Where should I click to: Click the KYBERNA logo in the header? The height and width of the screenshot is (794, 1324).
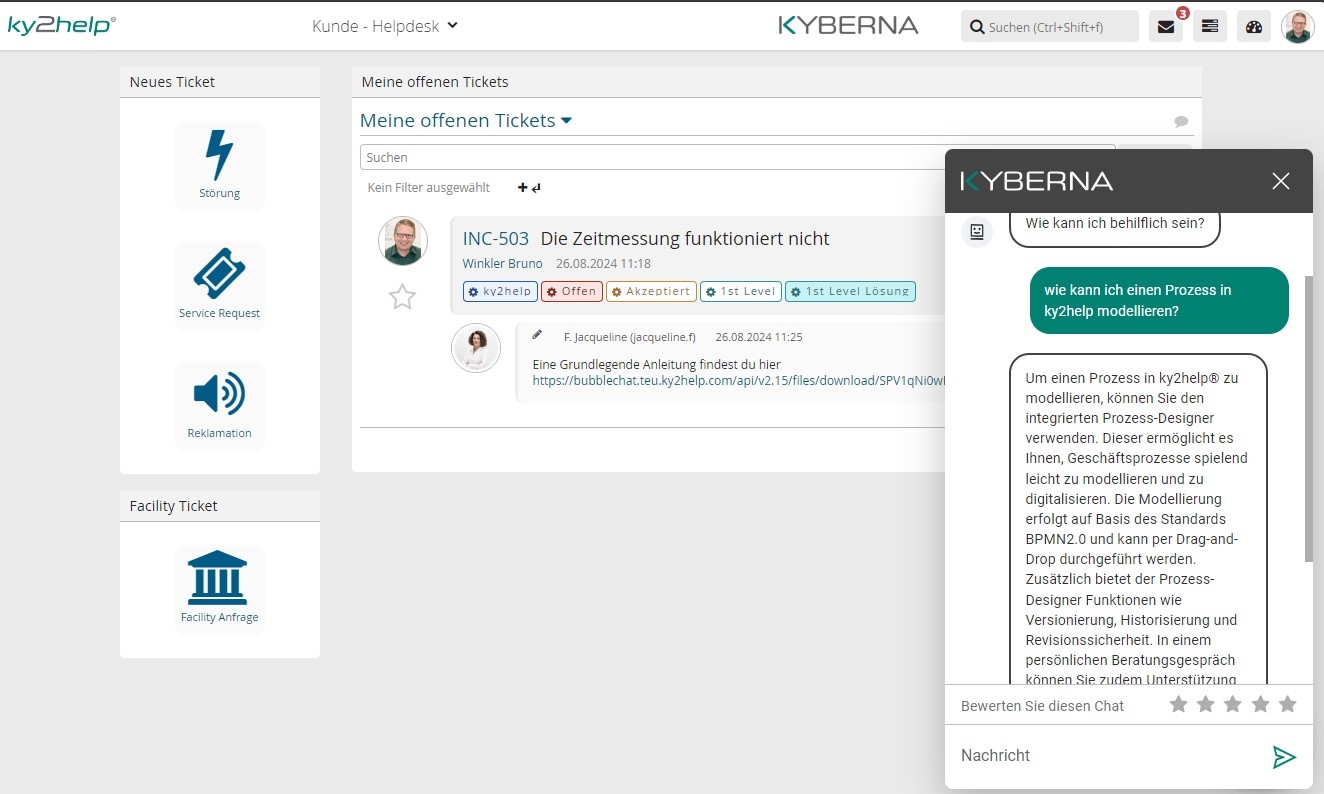pos(848,25)
